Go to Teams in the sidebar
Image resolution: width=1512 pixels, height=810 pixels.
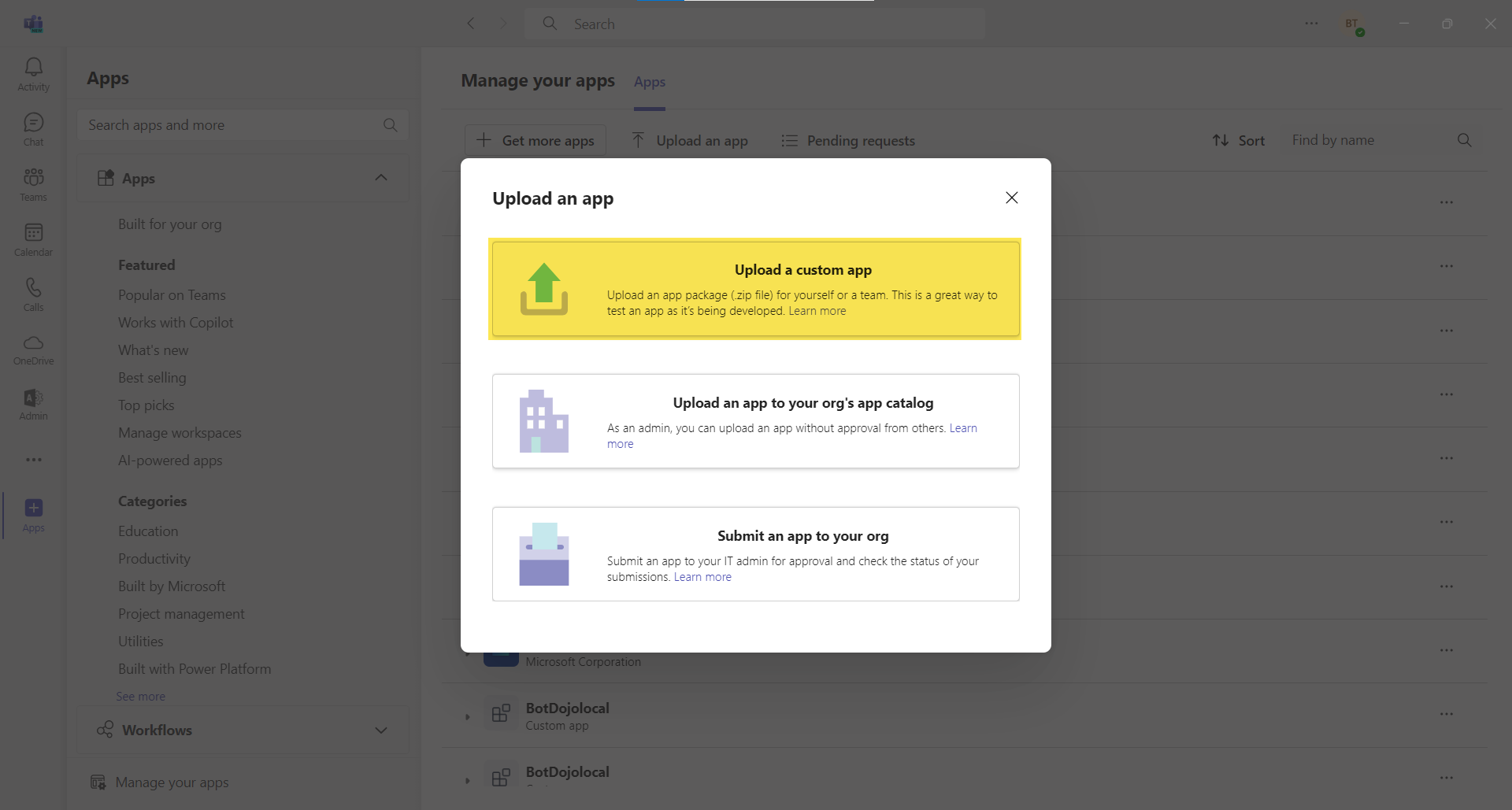33,185
